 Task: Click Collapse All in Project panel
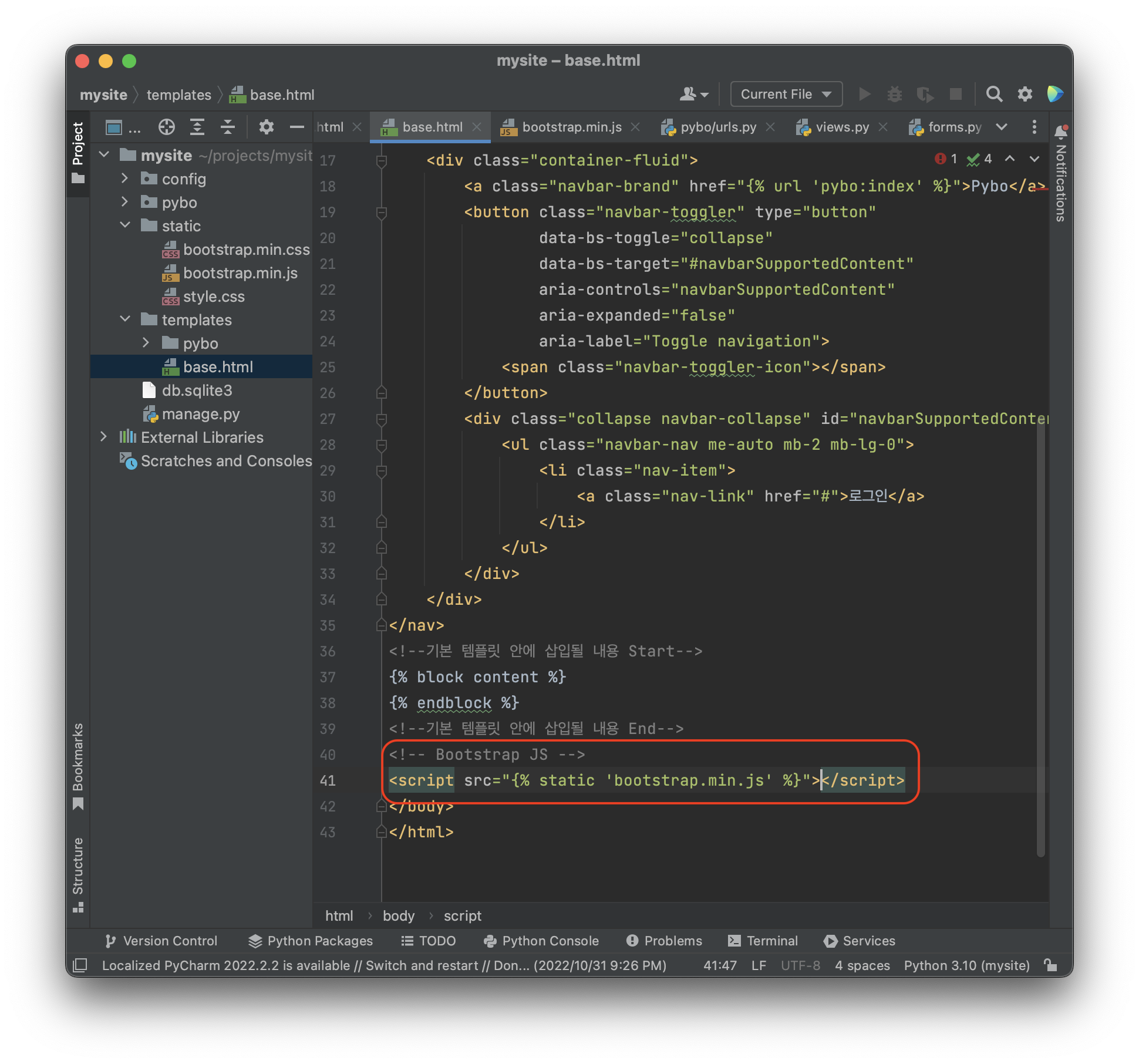(228, 127)
